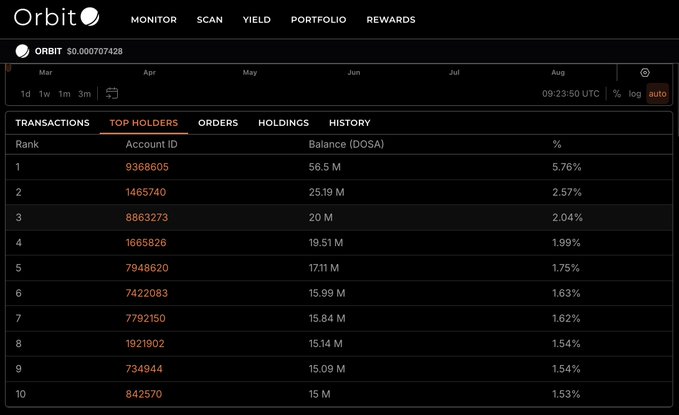Show the HISTORY tab

350,123
